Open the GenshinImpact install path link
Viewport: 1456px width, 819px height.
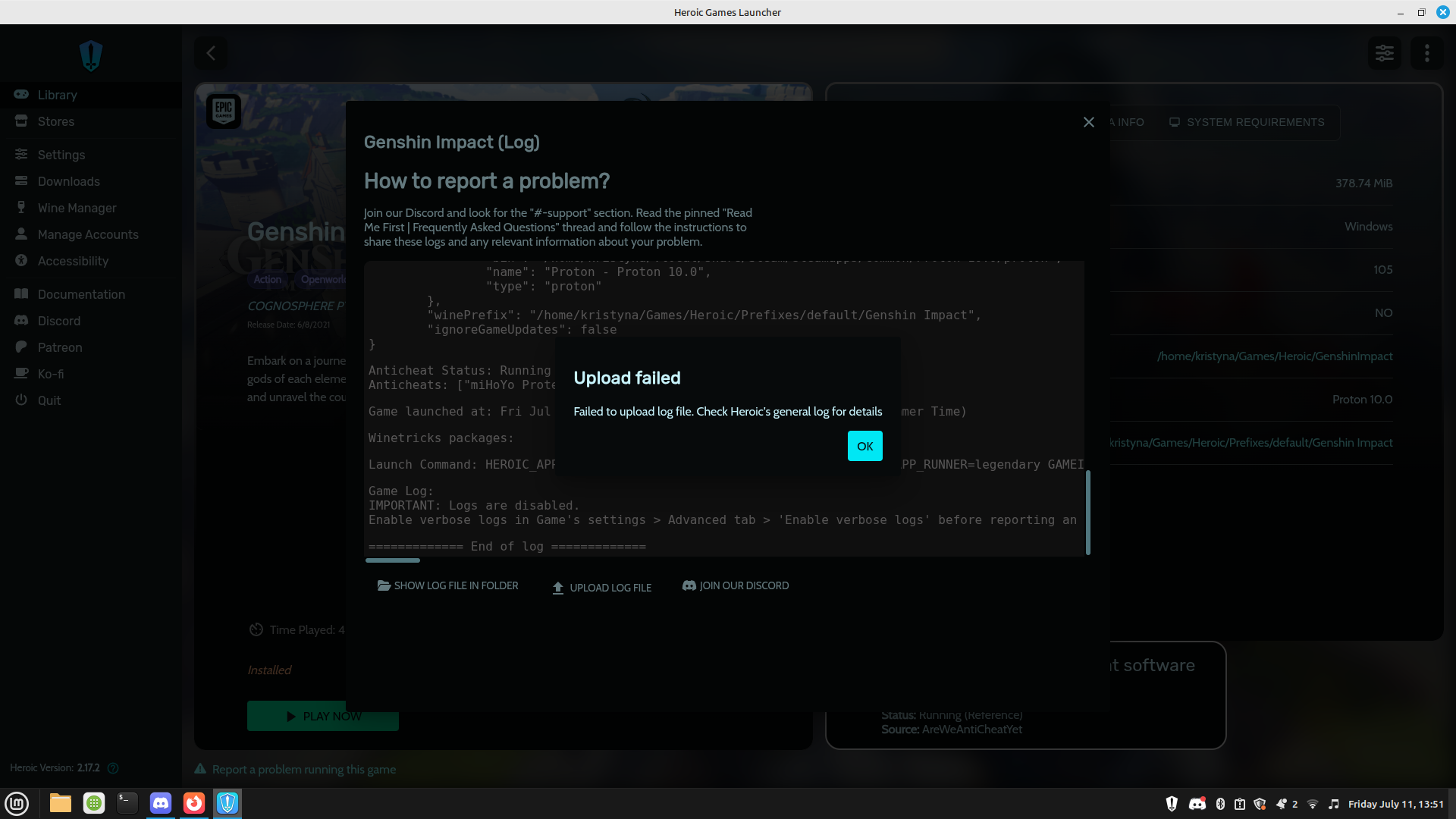click(1275, 356)
